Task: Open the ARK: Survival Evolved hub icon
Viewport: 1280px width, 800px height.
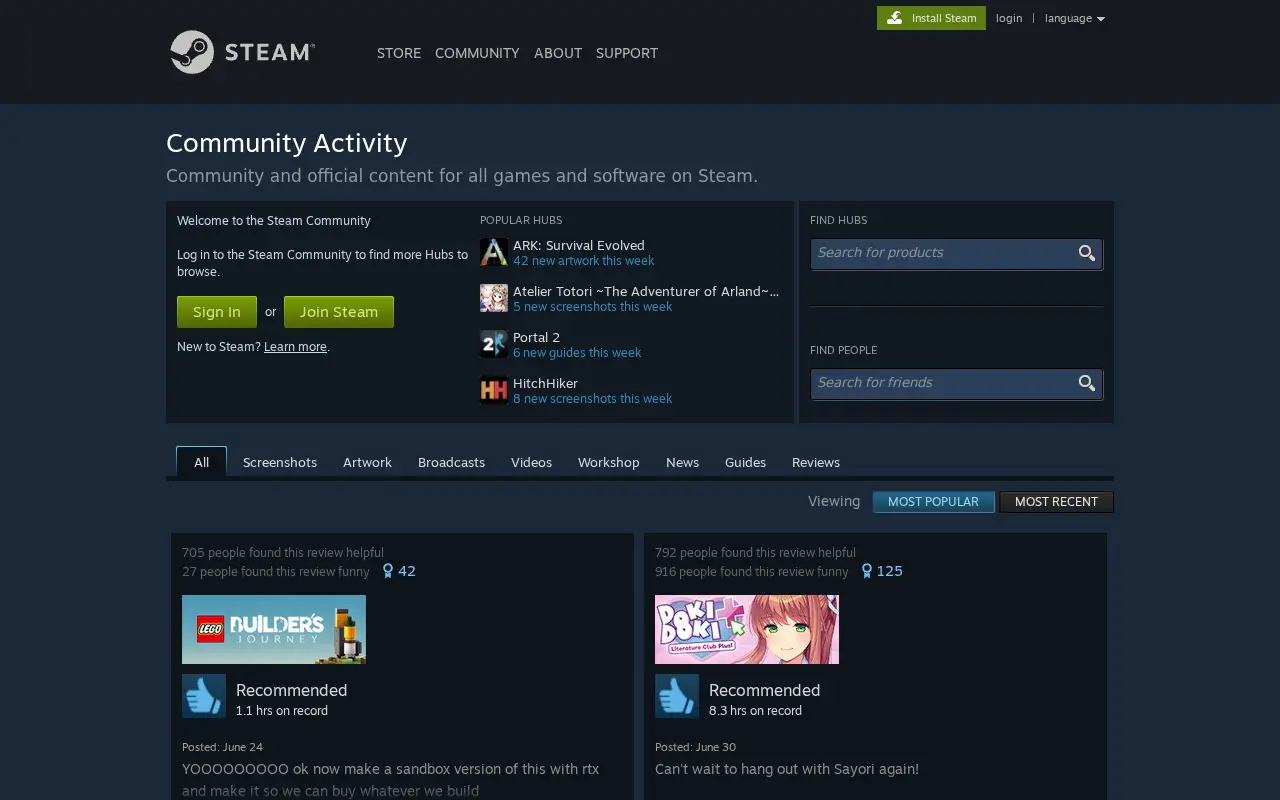Action: point(494,252)
